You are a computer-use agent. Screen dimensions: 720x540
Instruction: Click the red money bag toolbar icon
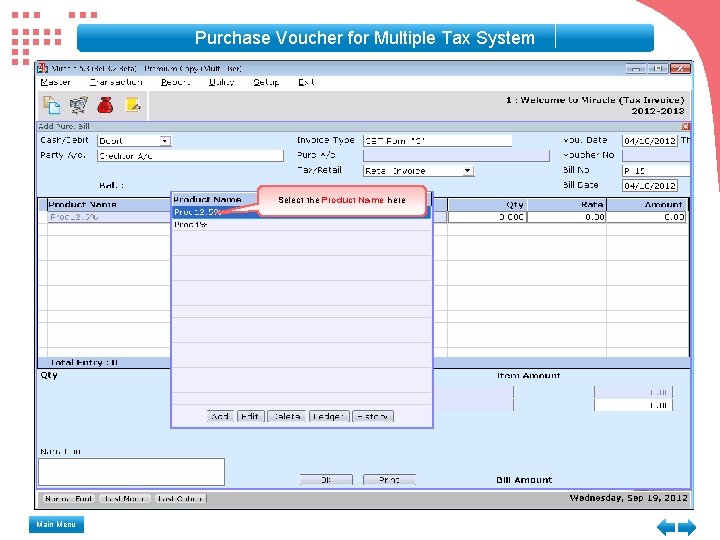(105, 105)
